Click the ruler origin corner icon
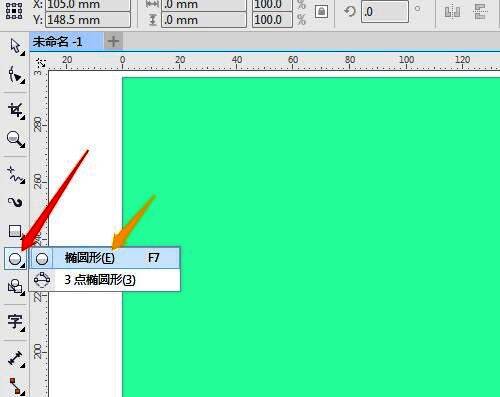Viewport: 500px width, 397px height. [40, 62]
